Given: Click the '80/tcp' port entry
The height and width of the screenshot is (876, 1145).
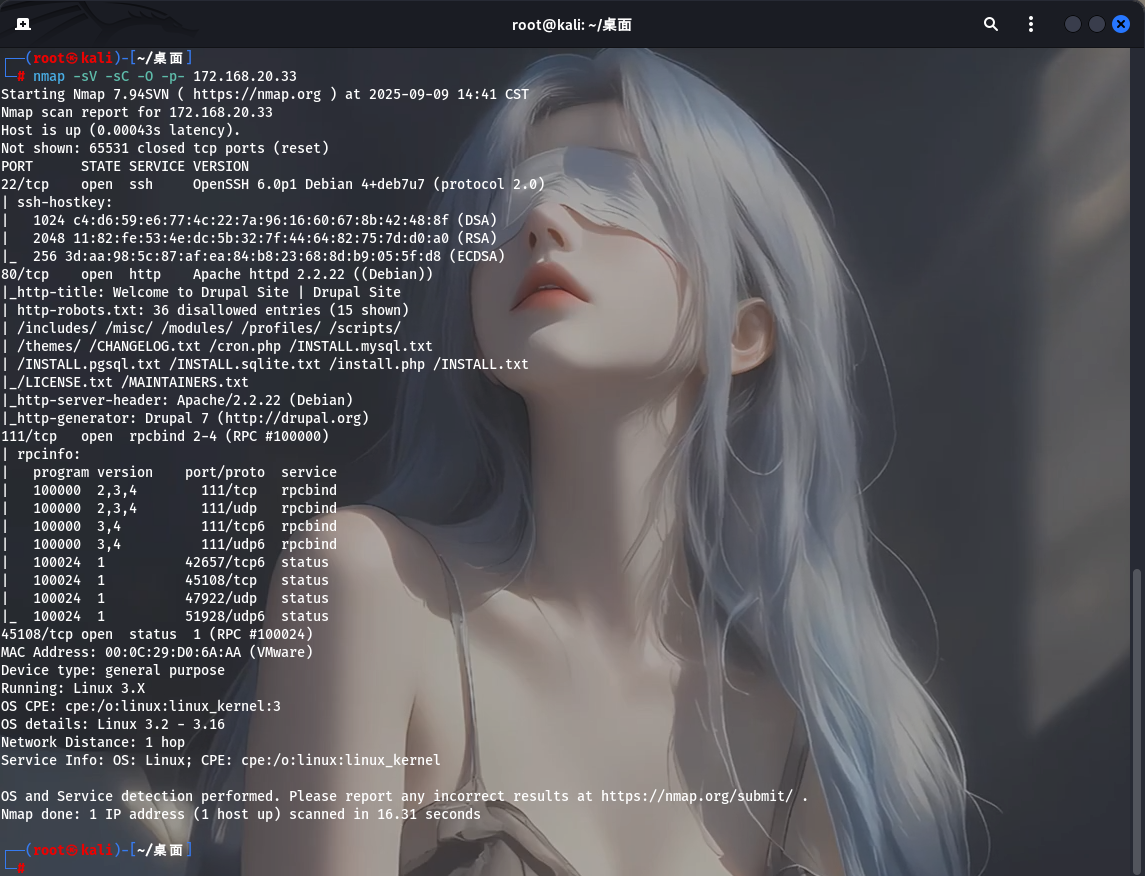Looking at the screenshot, I should (25, 274).
